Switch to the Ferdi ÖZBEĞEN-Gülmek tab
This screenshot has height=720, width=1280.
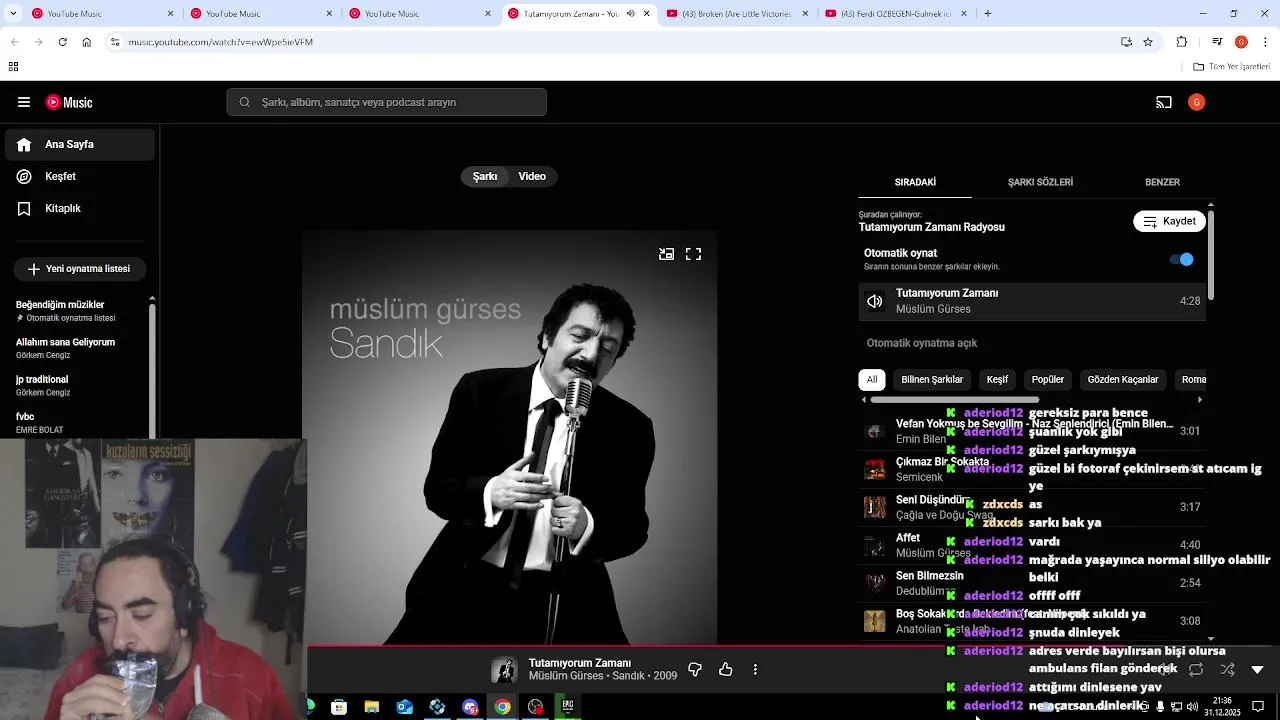coord(896,14)
